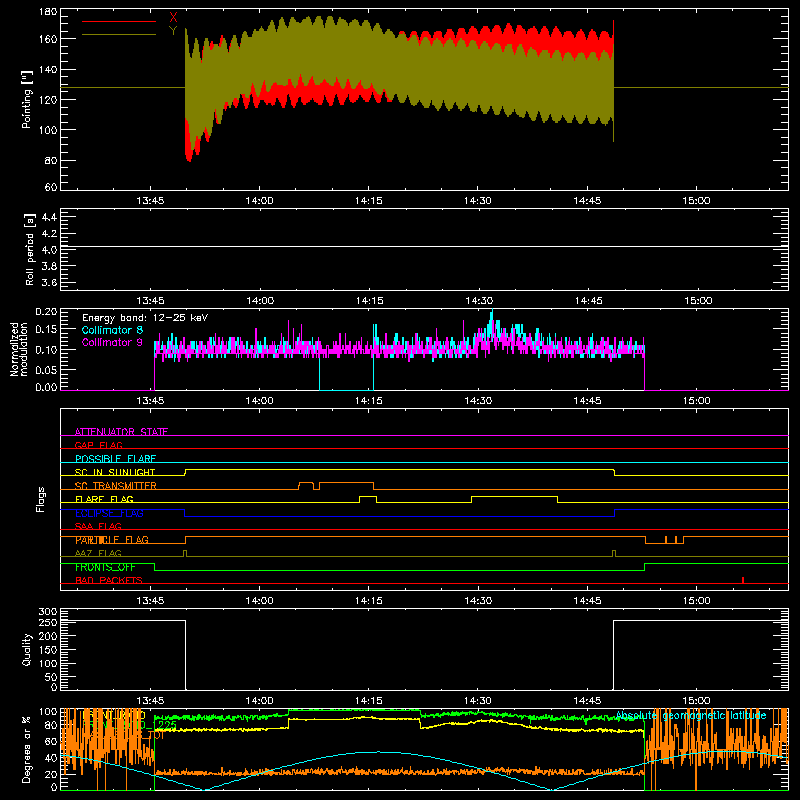Image resolution: width=800 pixels, height=800 pixels.
Task: Select the "Energy band: 12-25 keV" label
Action: 145,318
